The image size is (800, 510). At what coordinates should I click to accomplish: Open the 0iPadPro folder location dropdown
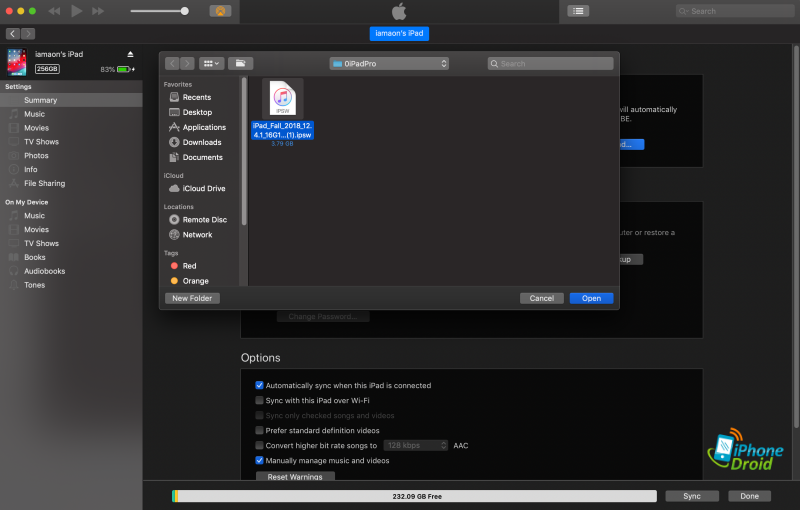[x=390, y=63]
